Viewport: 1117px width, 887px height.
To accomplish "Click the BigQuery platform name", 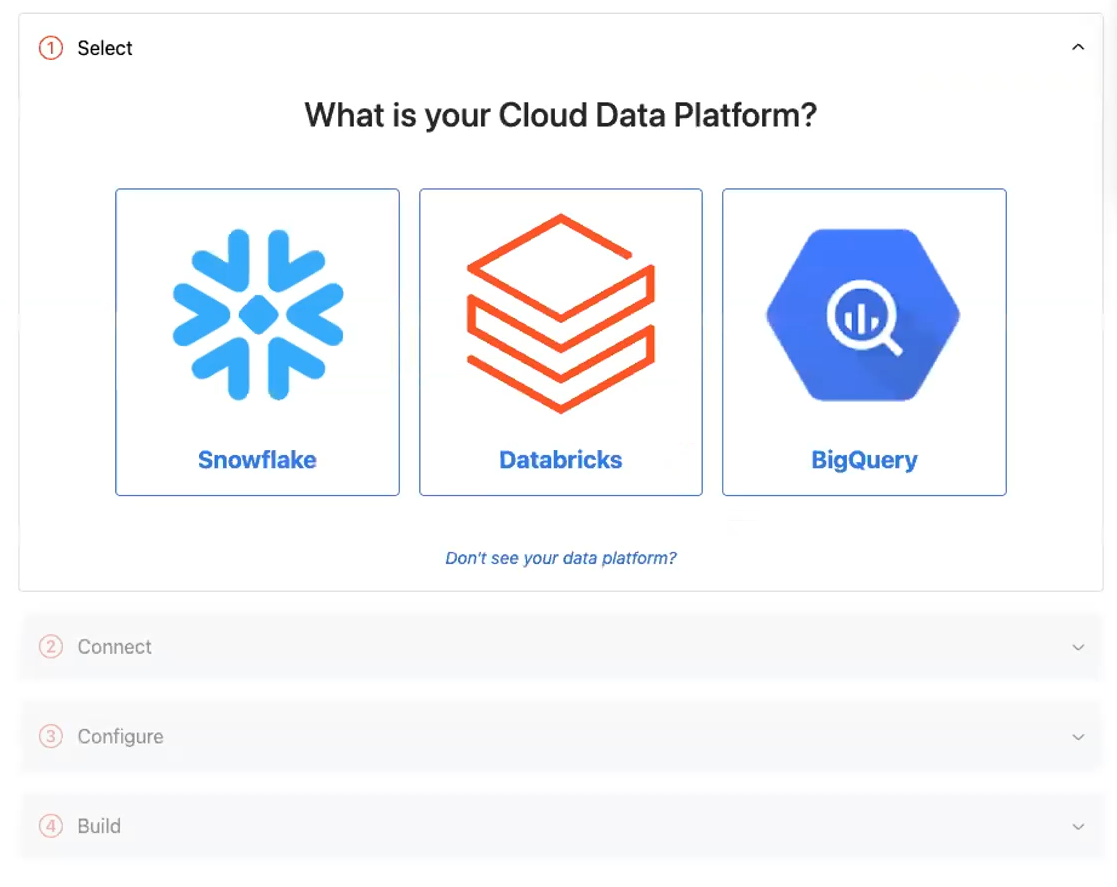I will pyautogui.click(x=864, y=460).
